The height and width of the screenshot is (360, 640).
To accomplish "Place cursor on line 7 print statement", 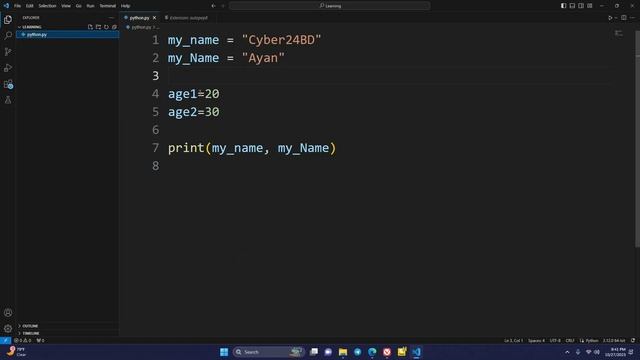I will pos(252,148).
